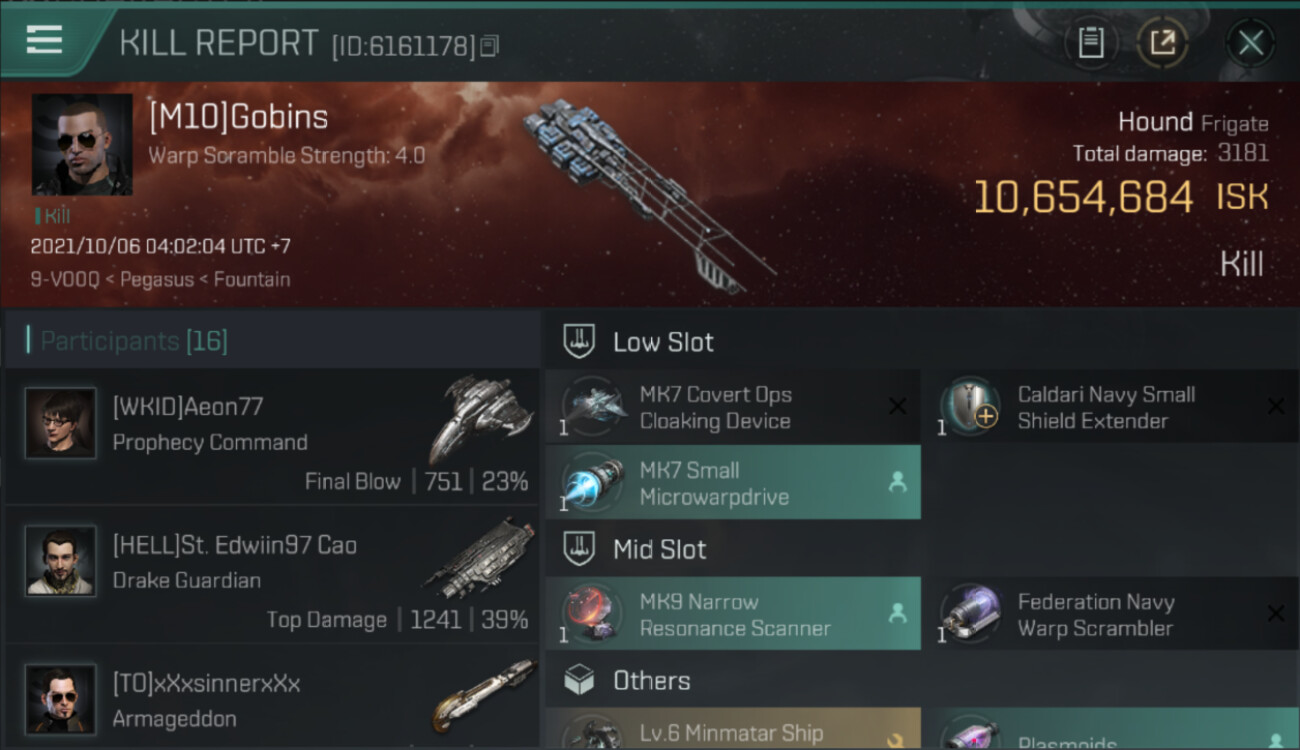The image size is (1300, 750).
Task: Share the kill report externally
Action: click(1163, 42)
